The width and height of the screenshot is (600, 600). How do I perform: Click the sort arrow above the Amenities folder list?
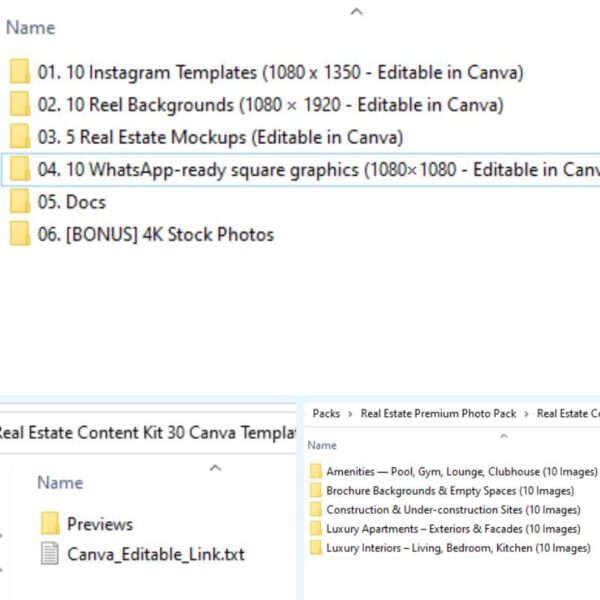pyautogui.click(x=503, y=436)
